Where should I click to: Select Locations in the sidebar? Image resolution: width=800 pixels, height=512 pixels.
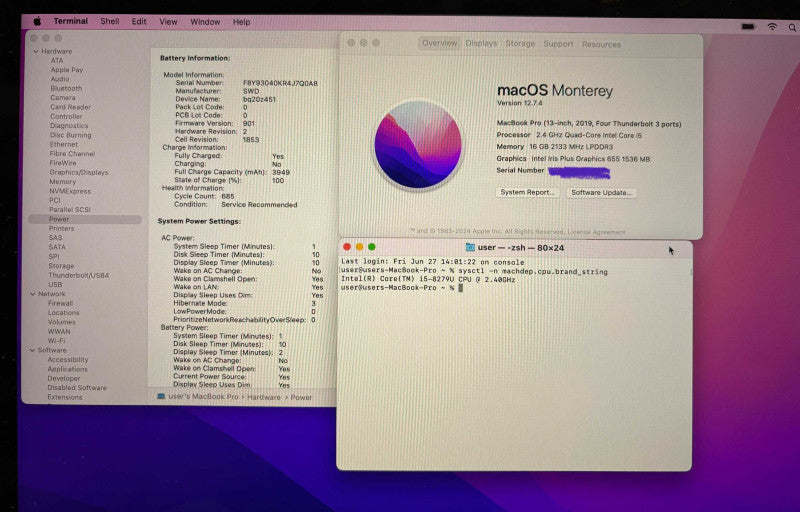point(64,313)
